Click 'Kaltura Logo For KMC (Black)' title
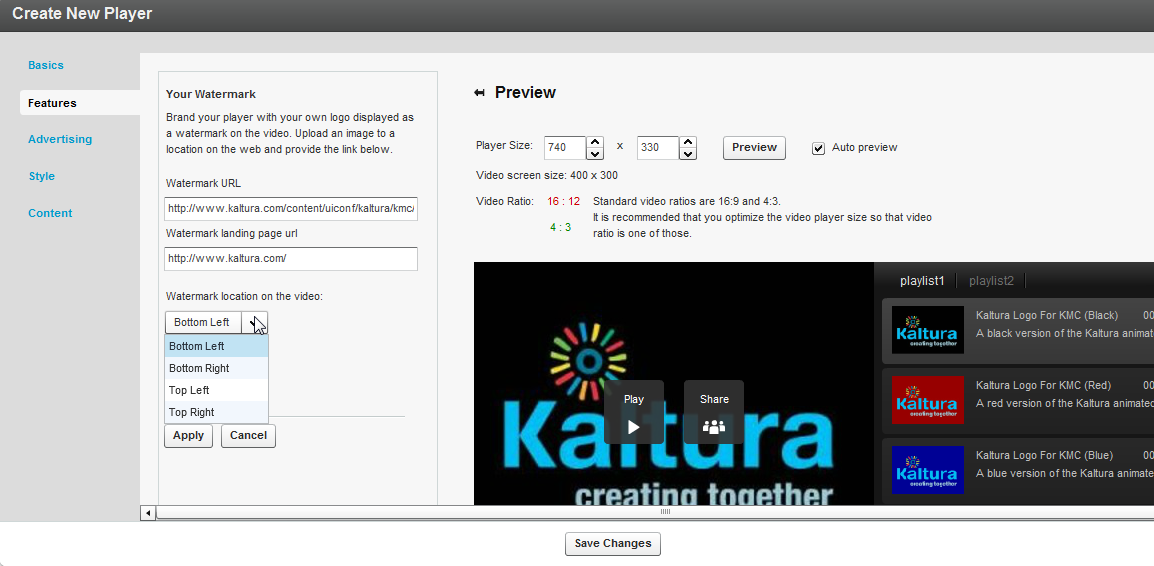 (x=1047, y=315)
